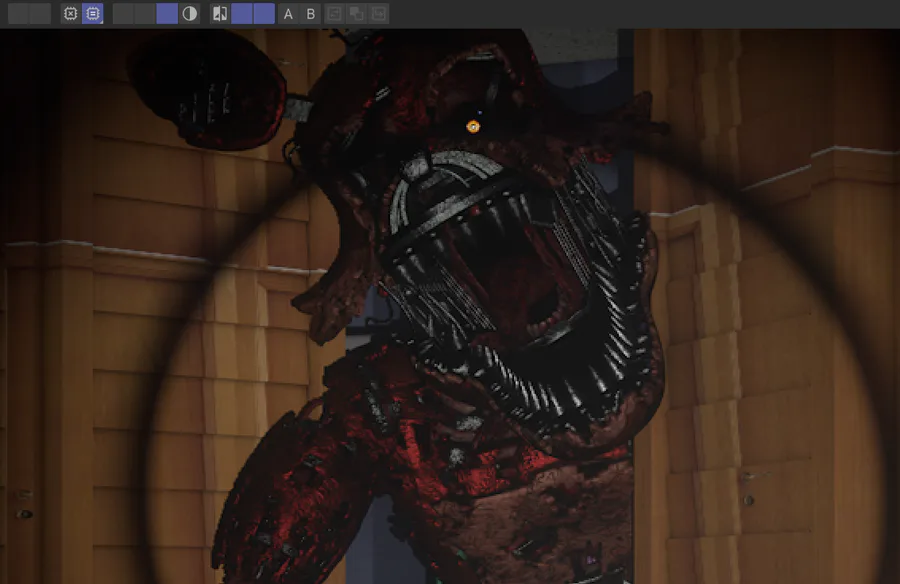The image size is (900, 584).
Task: Click the last dimmed icon in the toolbar
Action: 379,14
